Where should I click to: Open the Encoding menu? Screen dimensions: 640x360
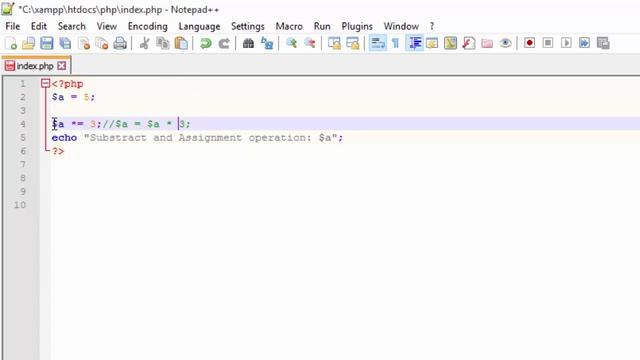(x=148, y=26)
